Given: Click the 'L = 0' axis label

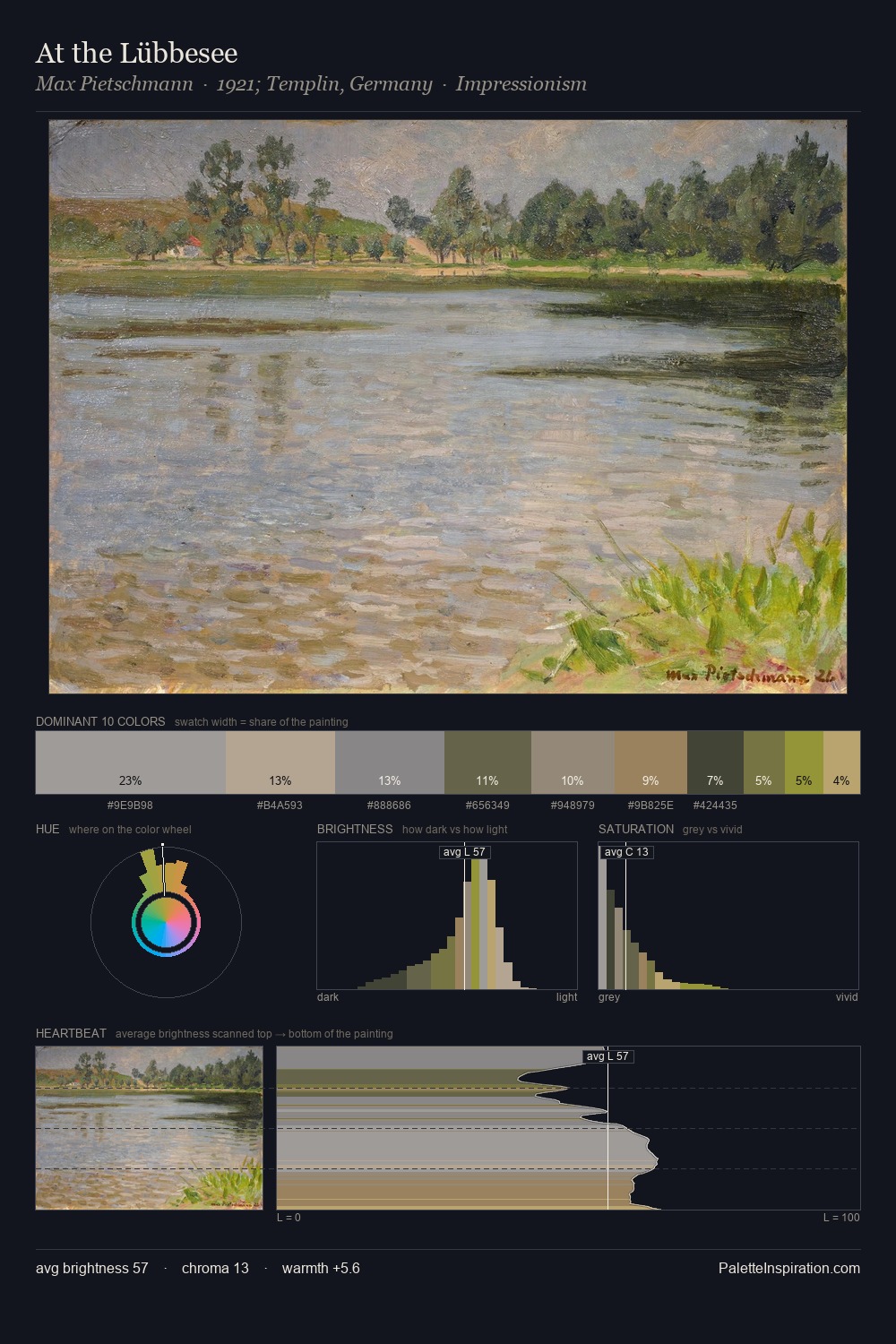Looking at the screenshot, I should click(x=289, y=1218).
